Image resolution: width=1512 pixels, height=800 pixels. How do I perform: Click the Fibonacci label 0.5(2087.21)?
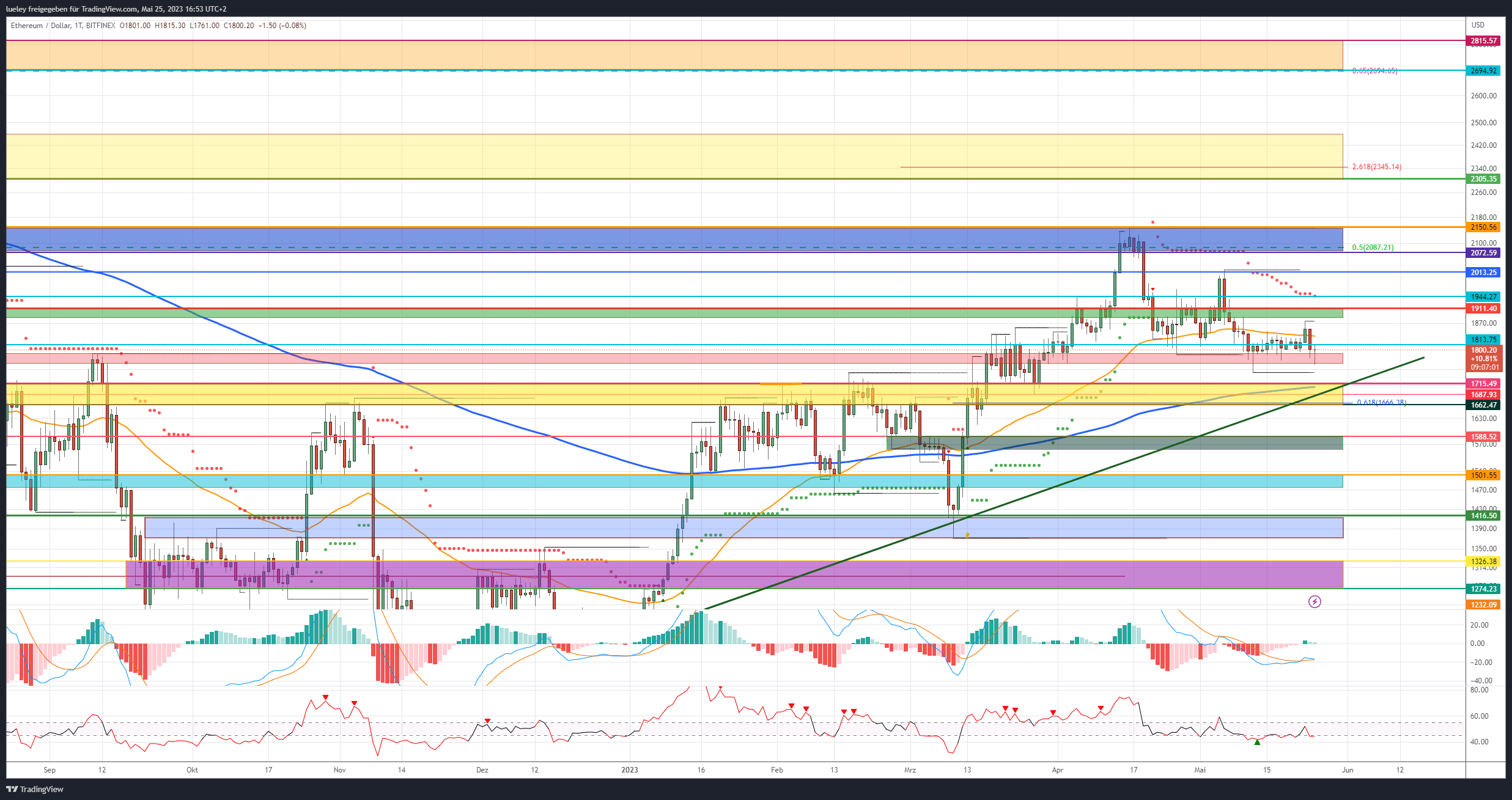point(1373,248)
